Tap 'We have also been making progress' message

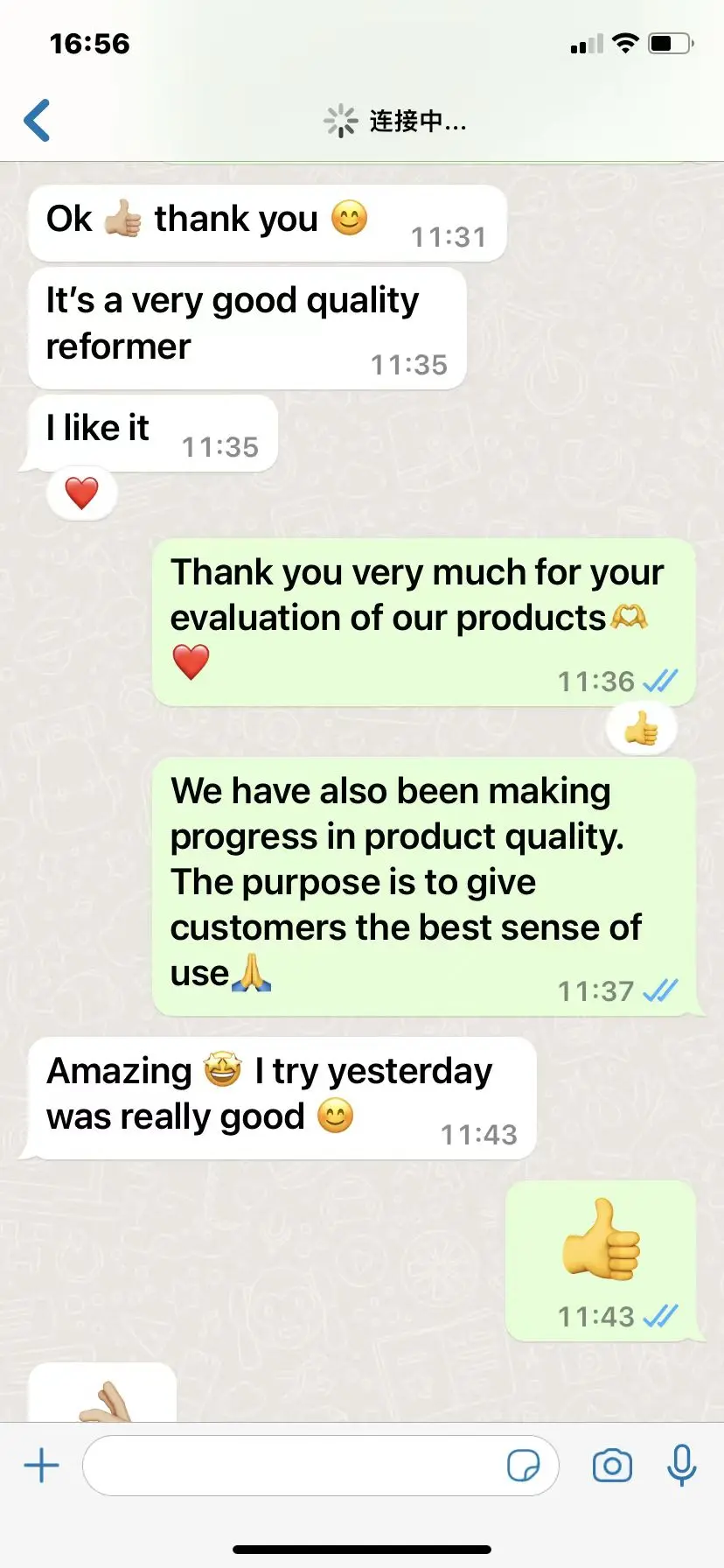[424, 886]
